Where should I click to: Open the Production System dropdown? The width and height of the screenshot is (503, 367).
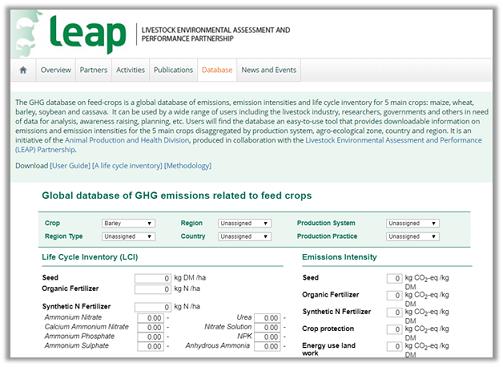(413, 223)
